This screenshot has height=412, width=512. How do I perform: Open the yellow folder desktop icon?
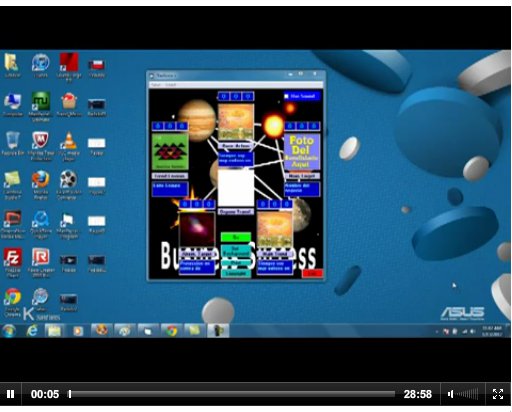[12, 65]
